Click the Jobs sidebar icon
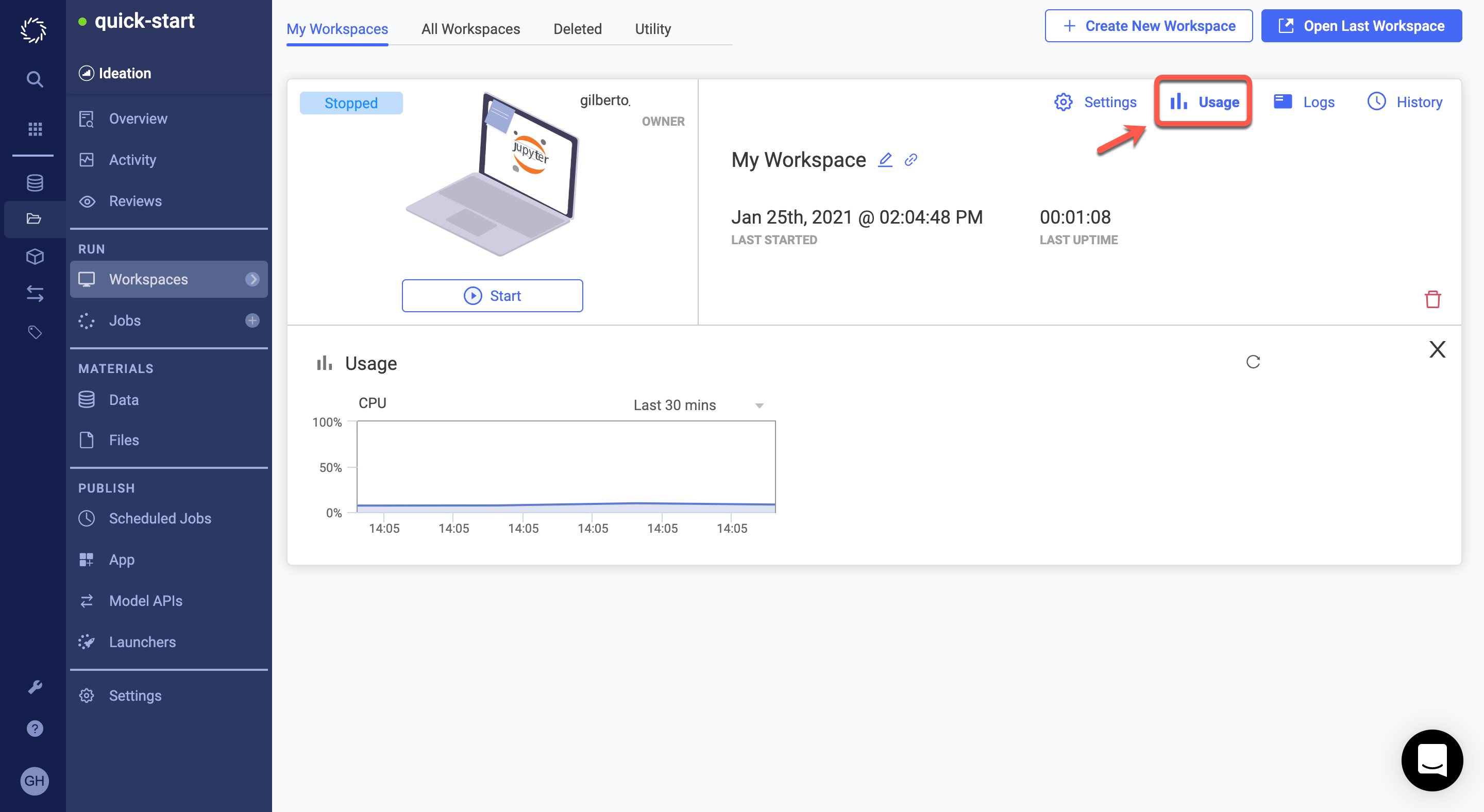The width and height of the screenshot is (1484, 812). click(x=89, y=320)
